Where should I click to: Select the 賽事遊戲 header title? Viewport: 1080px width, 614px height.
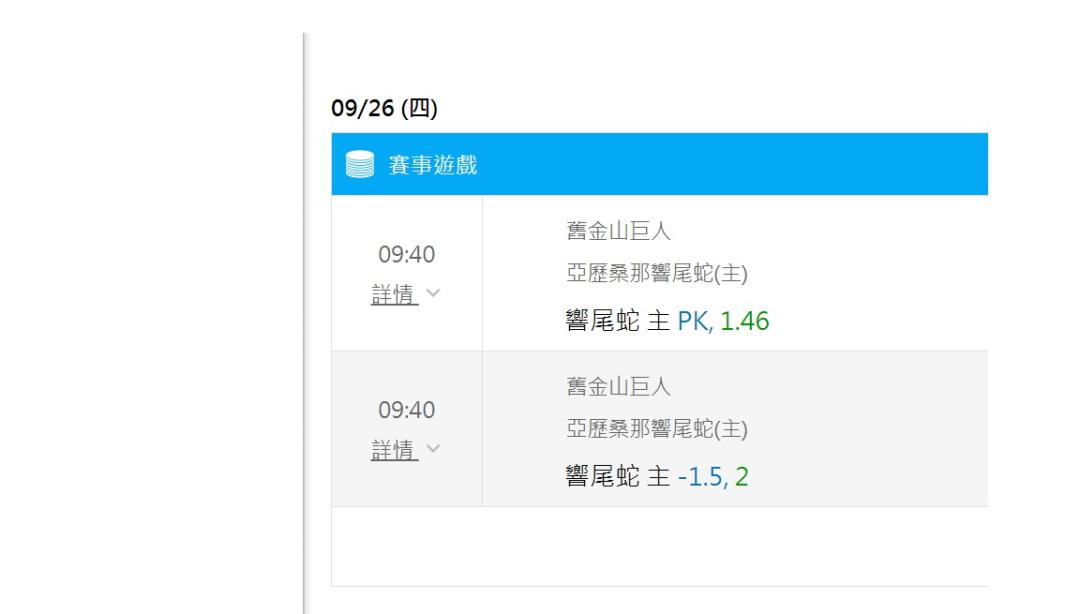click(433, 165)
